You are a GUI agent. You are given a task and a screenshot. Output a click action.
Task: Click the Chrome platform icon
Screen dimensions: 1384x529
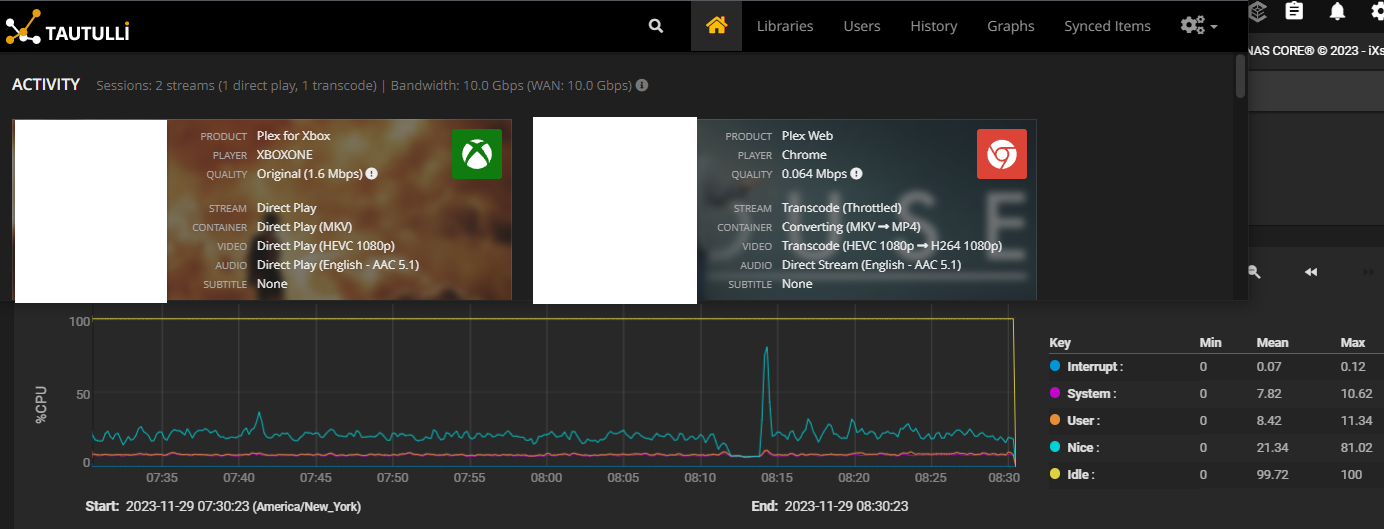1001,155
